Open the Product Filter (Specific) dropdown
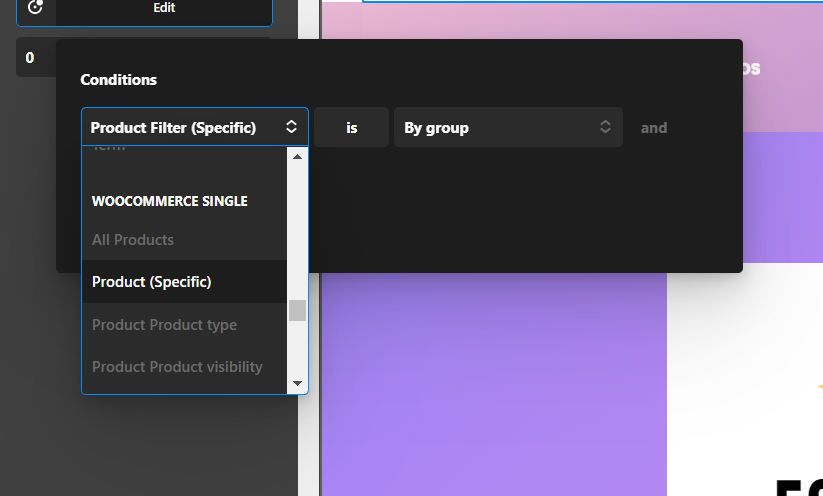 pyautogui.click(x=180, y=128)
